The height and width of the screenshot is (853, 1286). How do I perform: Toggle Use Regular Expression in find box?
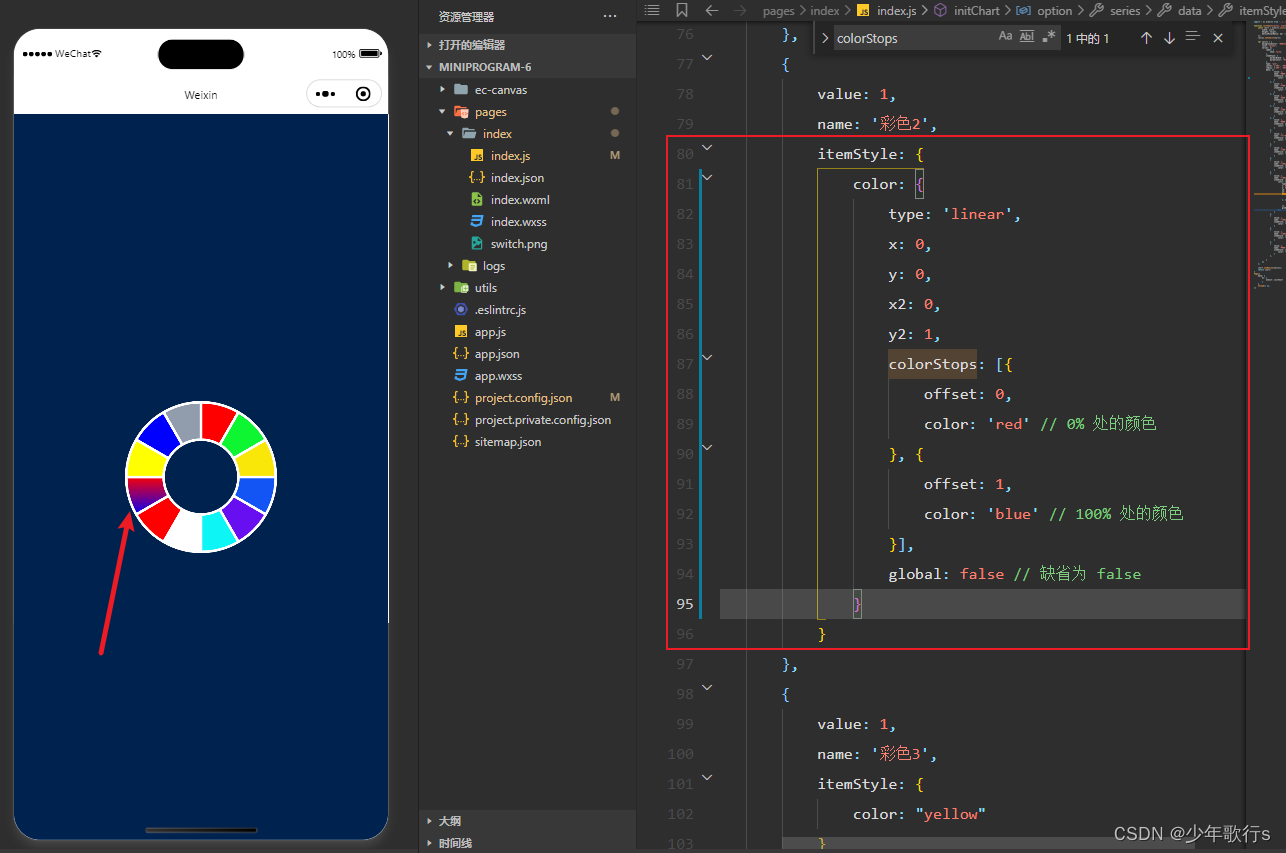point(1048,37)
